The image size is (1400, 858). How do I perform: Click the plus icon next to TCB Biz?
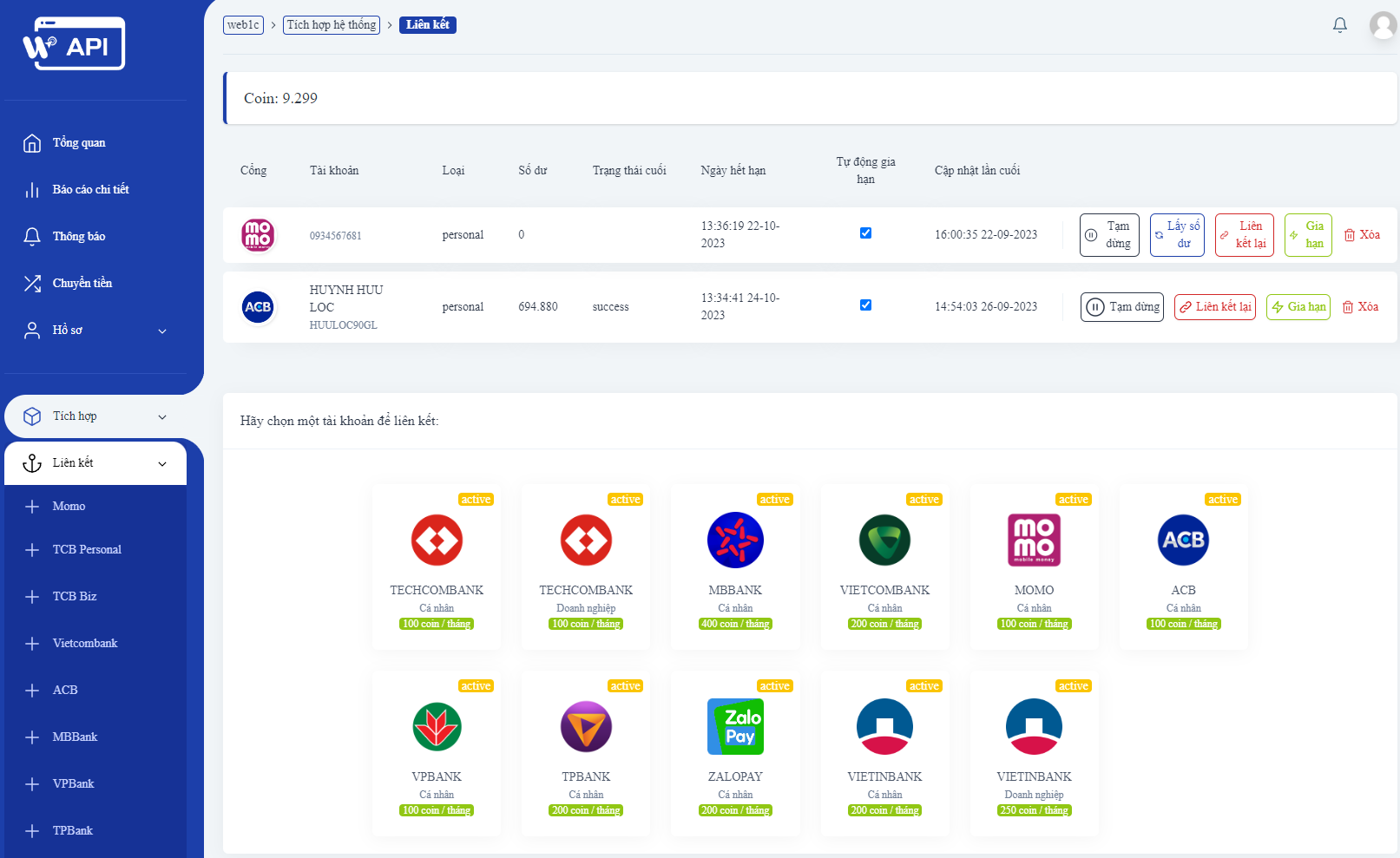(x=32, y=597)
